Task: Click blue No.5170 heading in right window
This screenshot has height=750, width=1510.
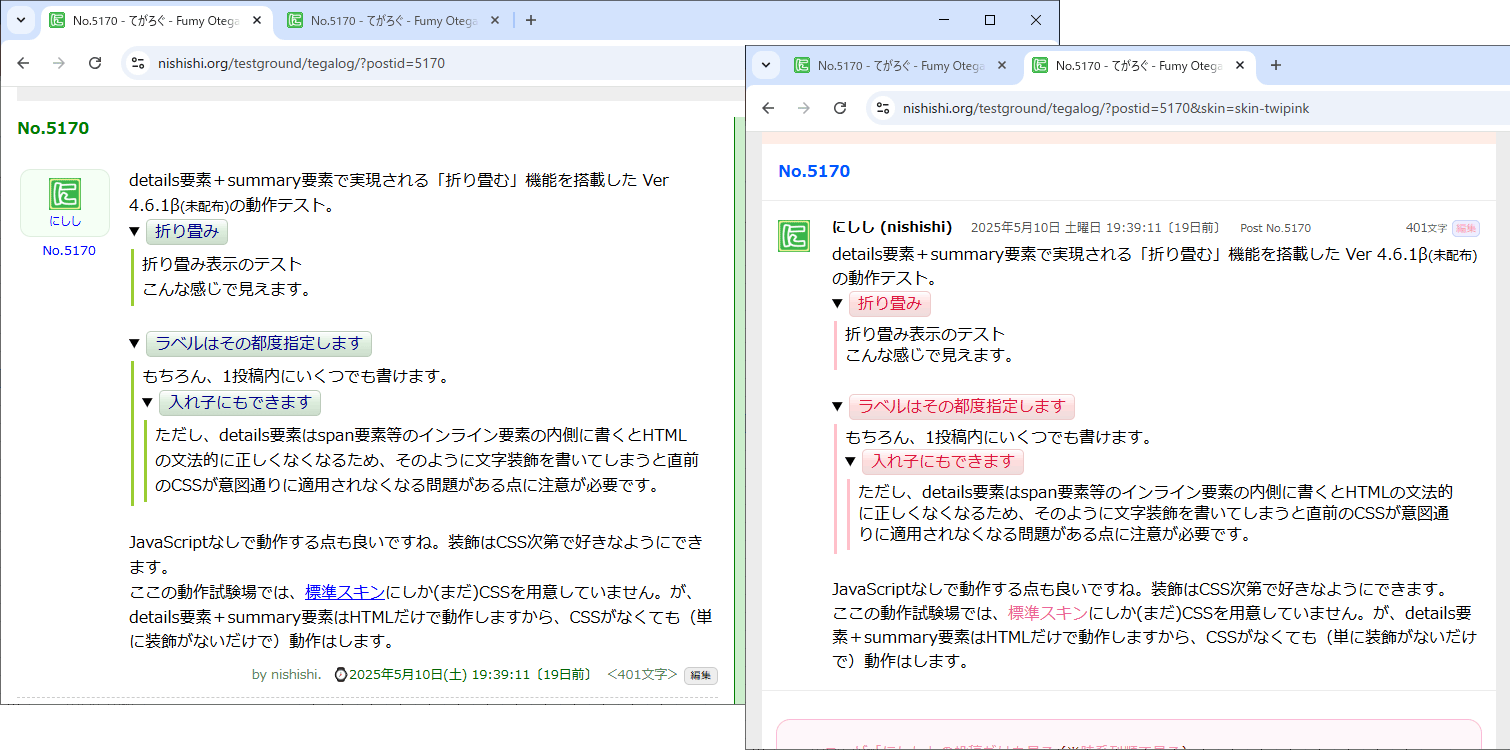Action: pos(814,171)
